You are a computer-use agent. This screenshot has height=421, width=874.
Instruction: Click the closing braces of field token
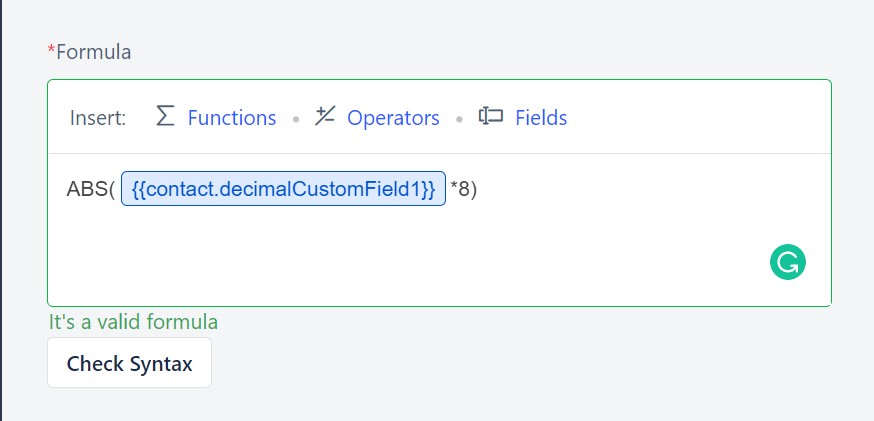[428, 189]
